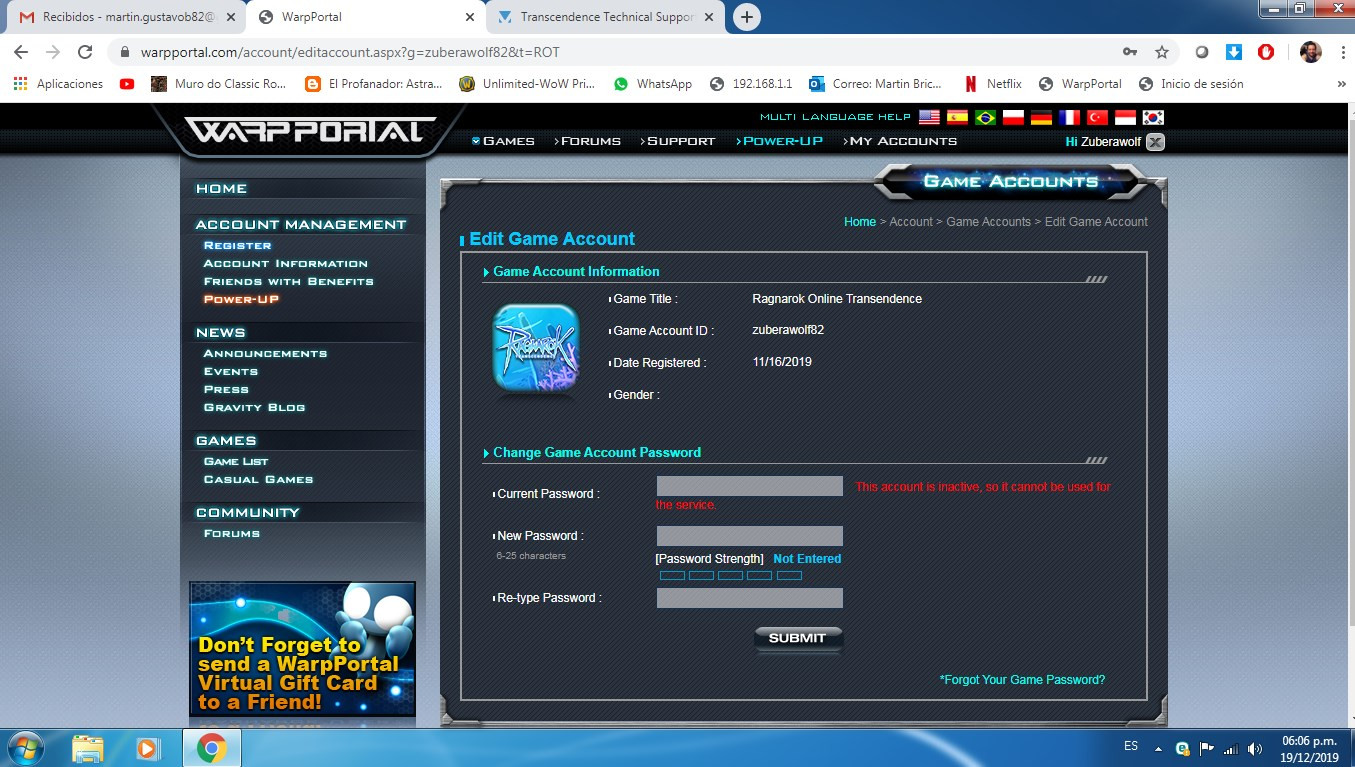Open File Explorer from the taskbar
The image size is (1355, 767).
coord(88,748)
